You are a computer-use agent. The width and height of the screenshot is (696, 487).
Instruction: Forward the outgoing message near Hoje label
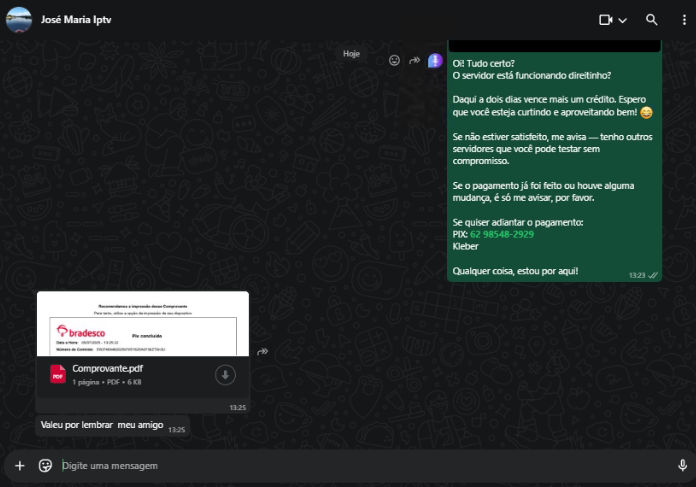tap(415, 60)
